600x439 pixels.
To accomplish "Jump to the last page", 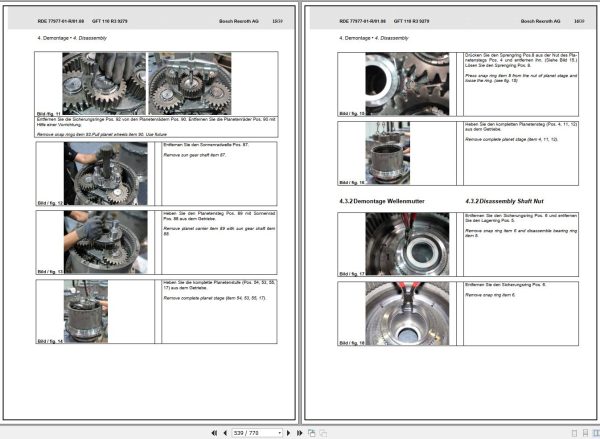I will tap(300, 433).
